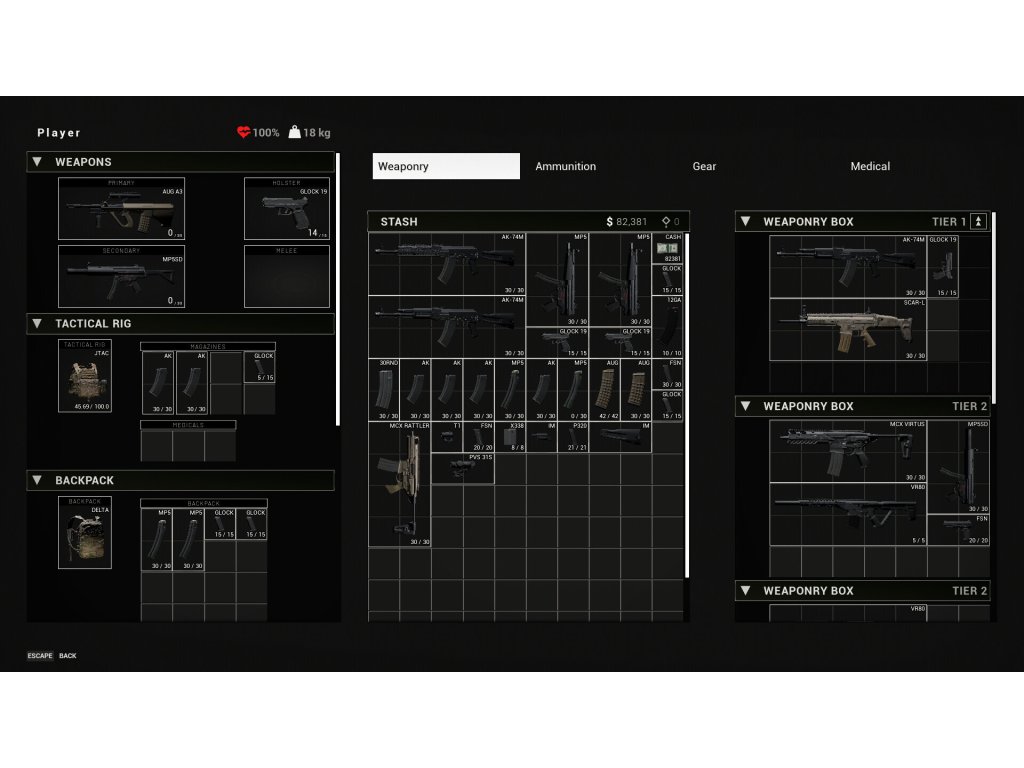
Task: Select the AUG magazine showing 30/30
Action: click(x=636, y=389)
